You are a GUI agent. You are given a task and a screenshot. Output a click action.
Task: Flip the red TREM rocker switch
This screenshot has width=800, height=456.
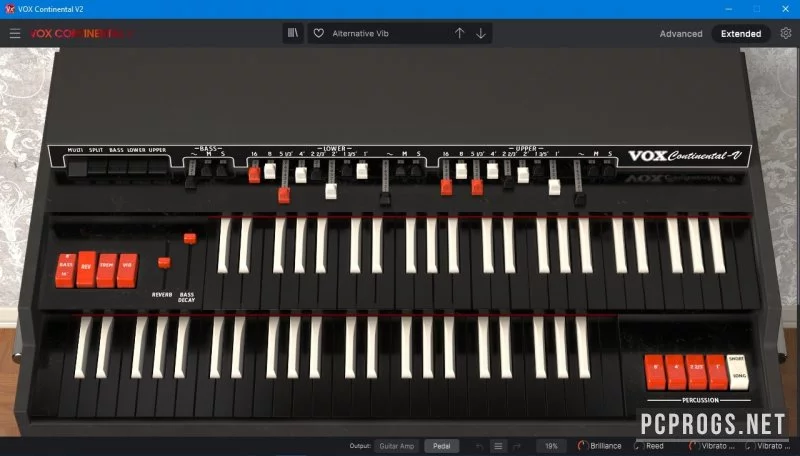[107, 270]
